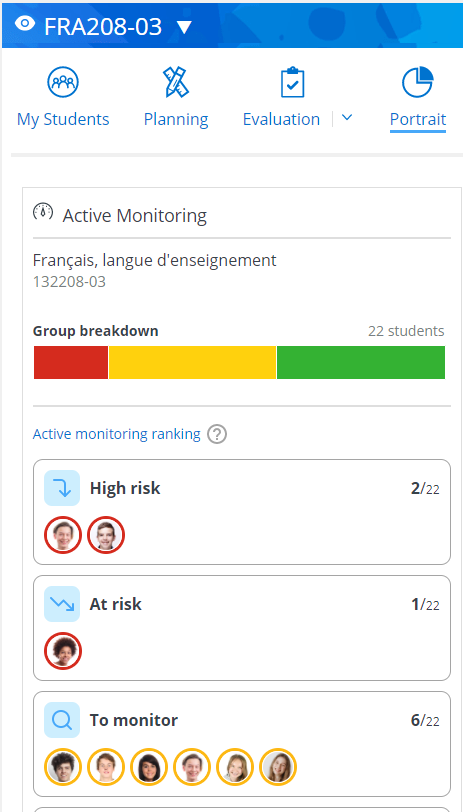Click the Active Monitoring gauge icon
463x812 pixels.
(43, 212)
